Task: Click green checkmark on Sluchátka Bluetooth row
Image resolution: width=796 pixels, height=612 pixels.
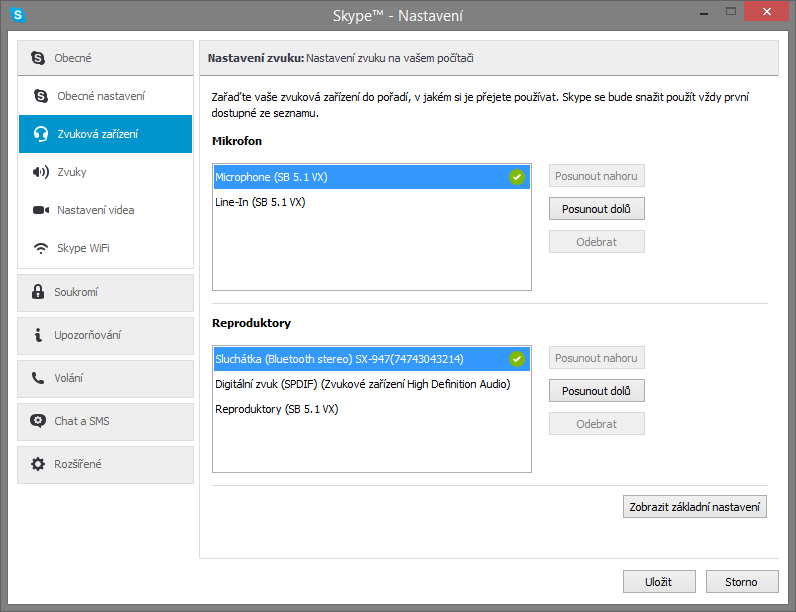Action: (x=517, y=359)
